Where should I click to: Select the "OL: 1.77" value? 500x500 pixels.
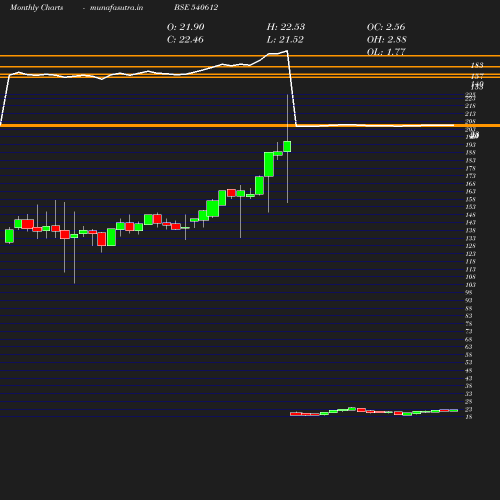[x=386, y=52]
